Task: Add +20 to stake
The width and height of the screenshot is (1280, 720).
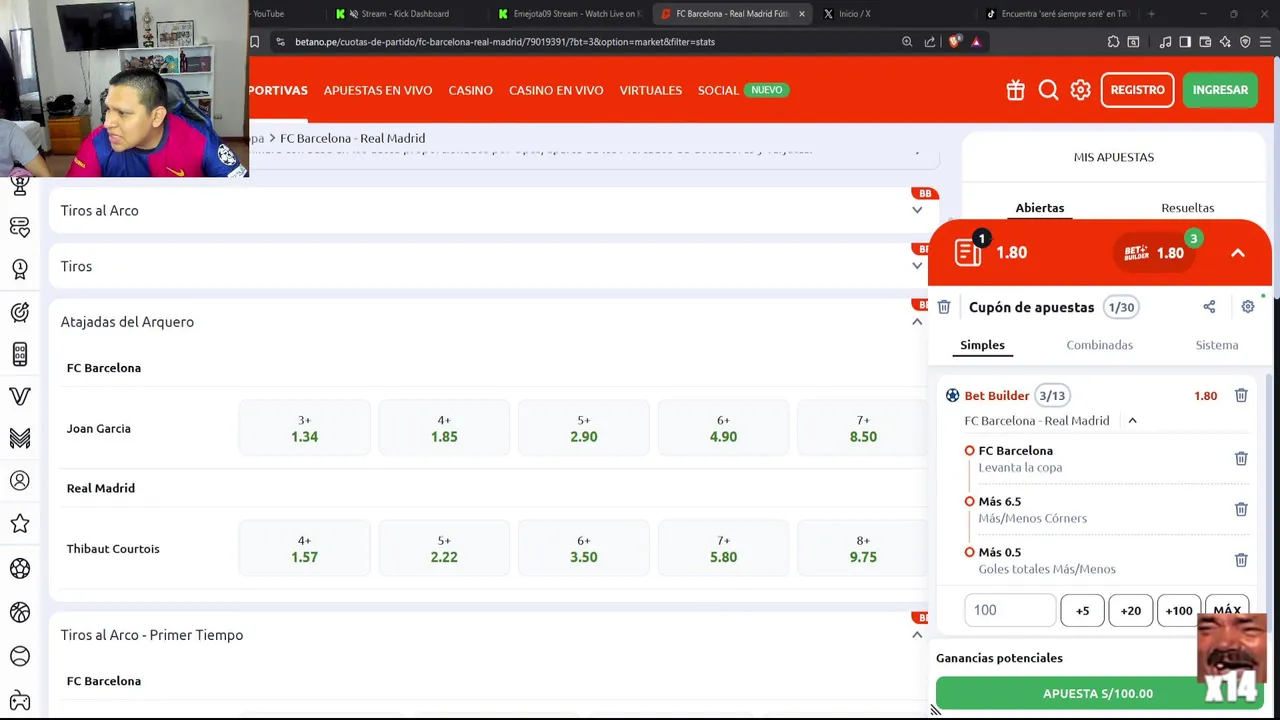Action: tap(1130, 610)
